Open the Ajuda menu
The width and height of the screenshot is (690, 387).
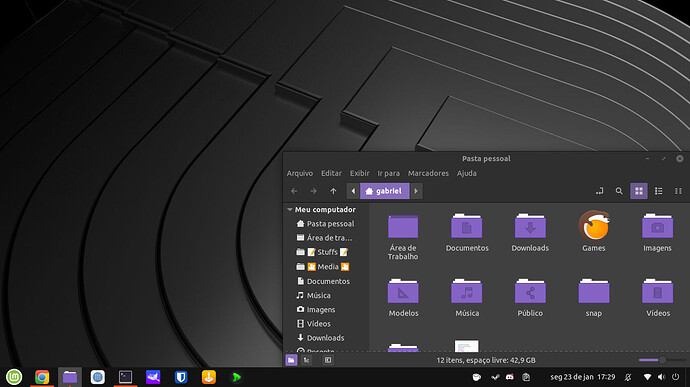click(466, 173)
